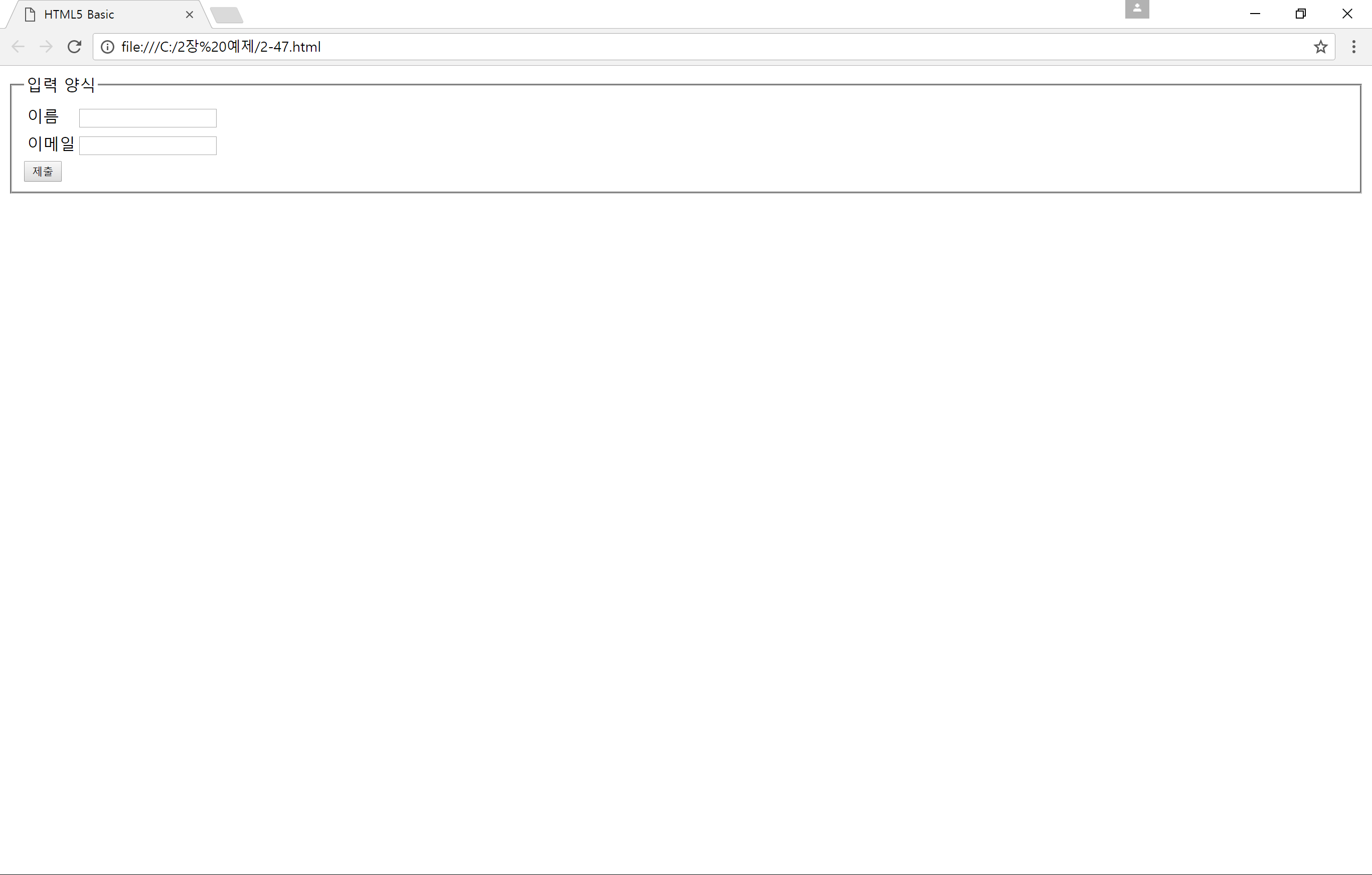Click the 이름 label
1372x875 pixels.
pyautogui.click(x=43, y=116)
